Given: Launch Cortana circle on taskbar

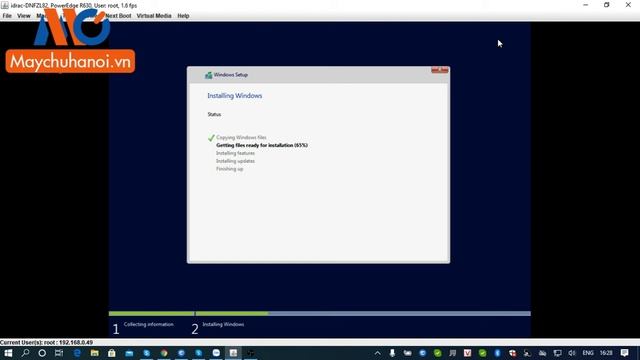Looking at the screenshot, I should pos(42,353).
